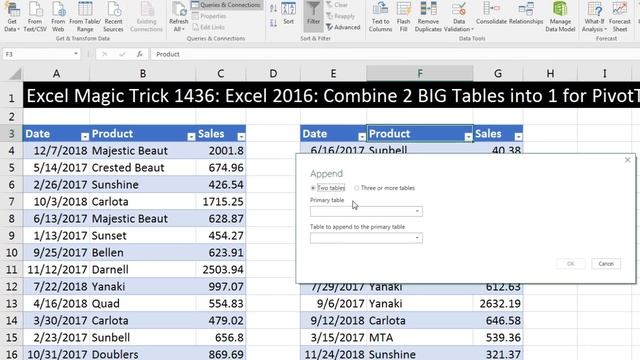Open the Name Box dropdown arrow

coord(76,54)
